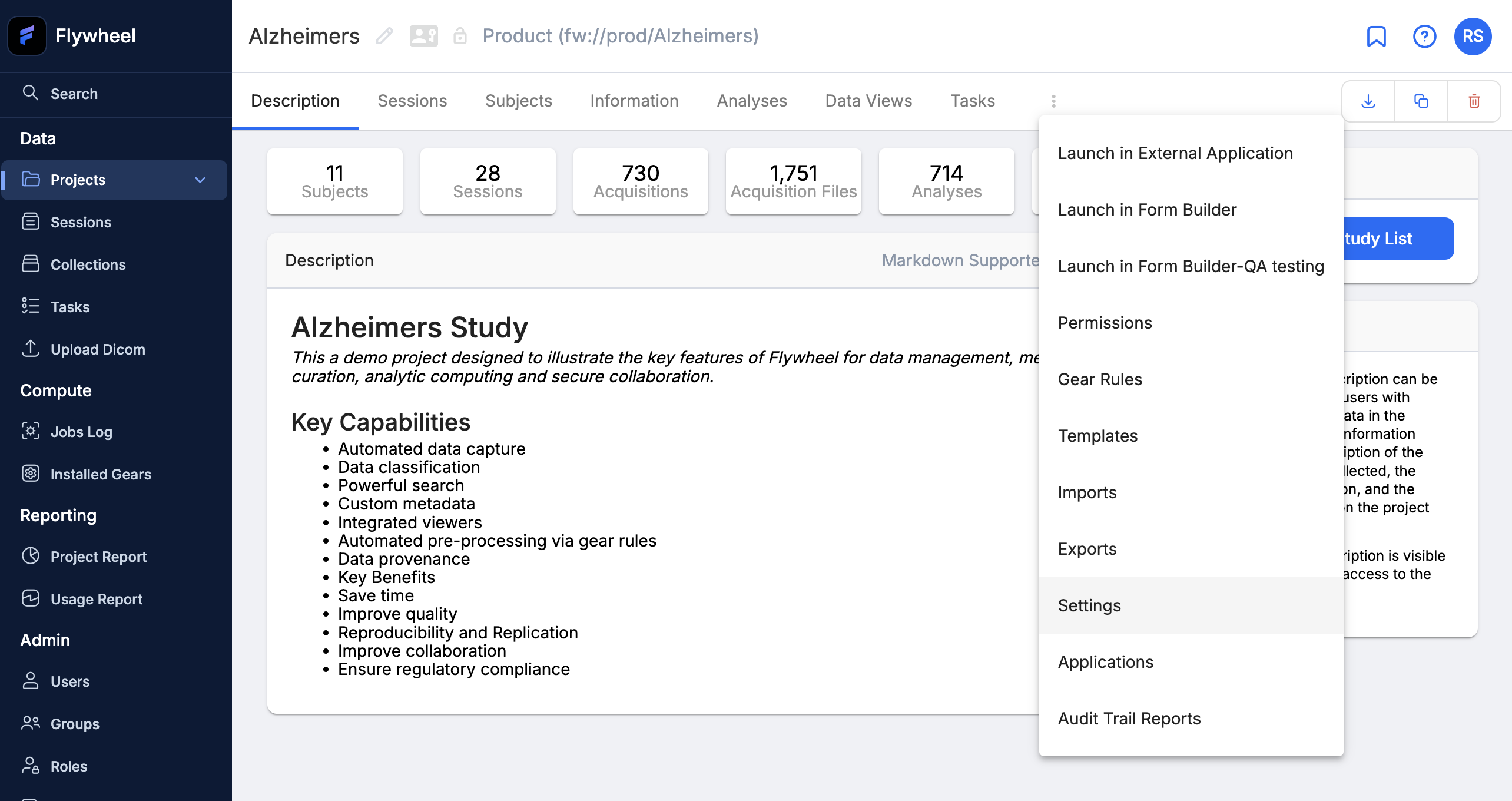
Task: Click the Sessions sidebar icon
Action: click(31, 221)
